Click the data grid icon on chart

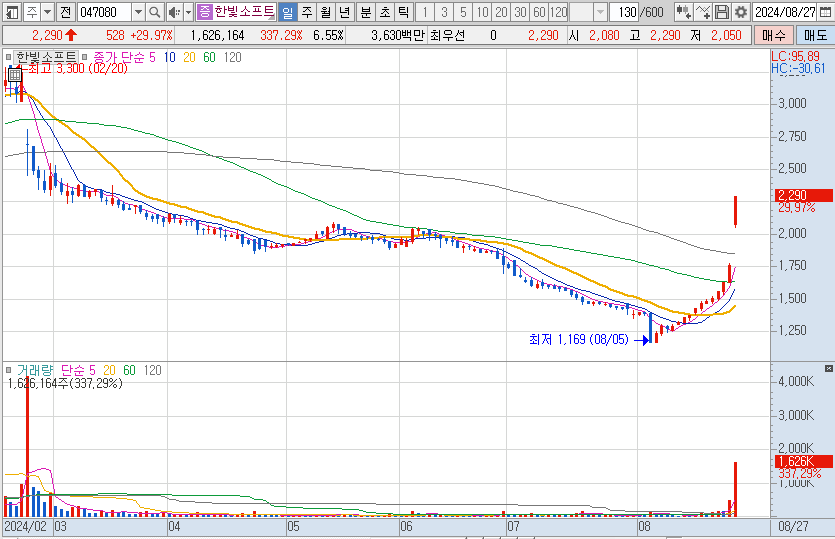pyautogui.click(x=14, y=75)
